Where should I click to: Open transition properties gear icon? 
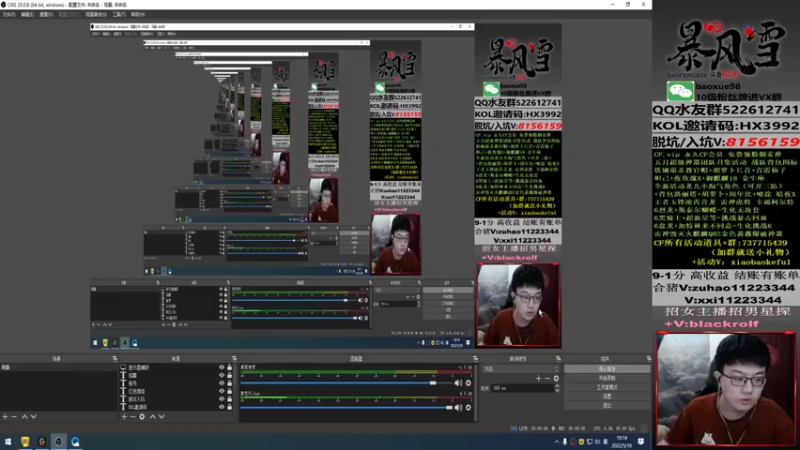(x=556, y=379)
